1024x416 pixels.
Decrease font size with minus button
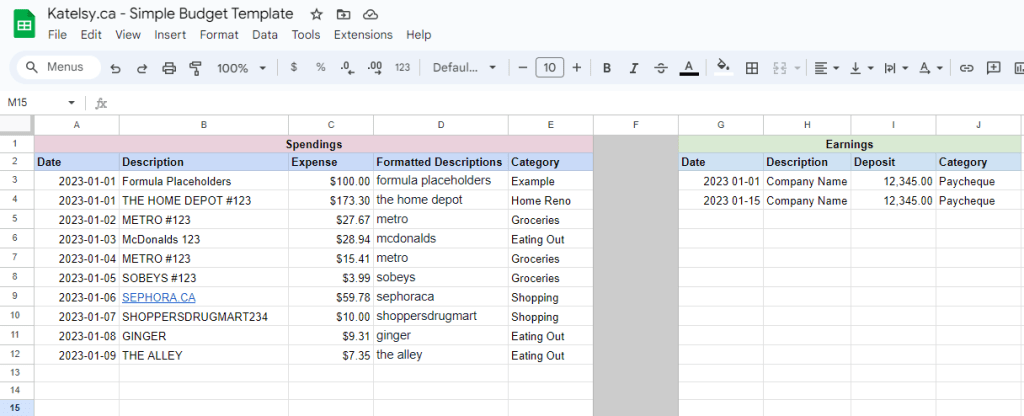point(522,67)
